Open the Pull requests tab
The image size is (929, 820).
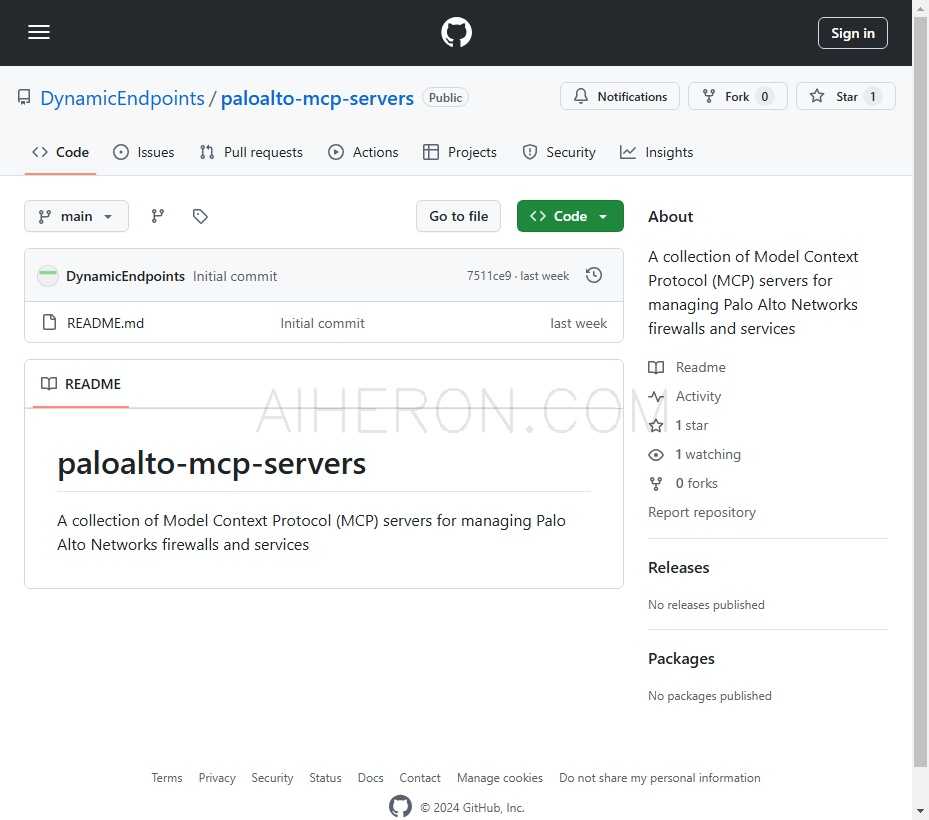click(x=251, y=152)
